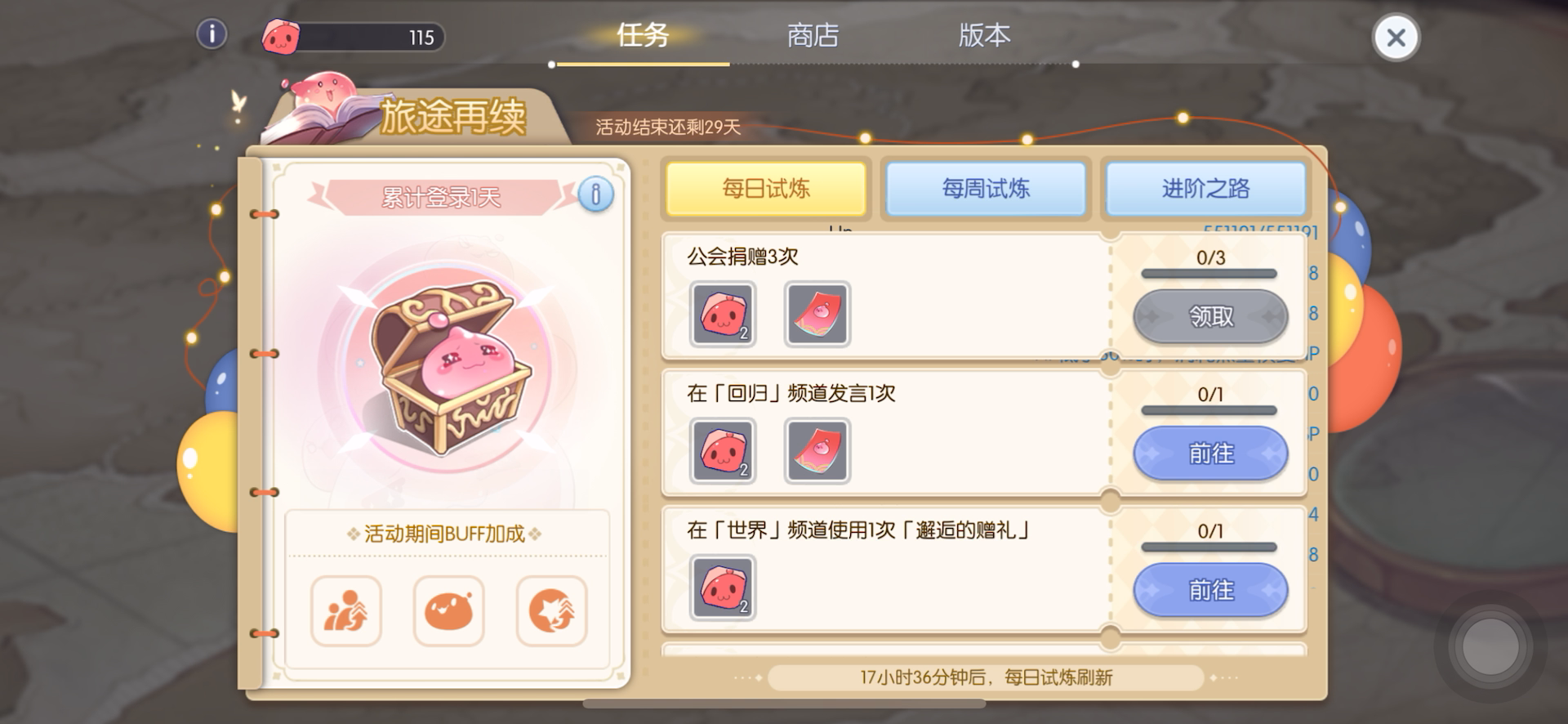This screenshot has height=724, width=1568.
Task: Select the 进阶之路 tab
Action: pyautogui.click(x=1205, y=189)
